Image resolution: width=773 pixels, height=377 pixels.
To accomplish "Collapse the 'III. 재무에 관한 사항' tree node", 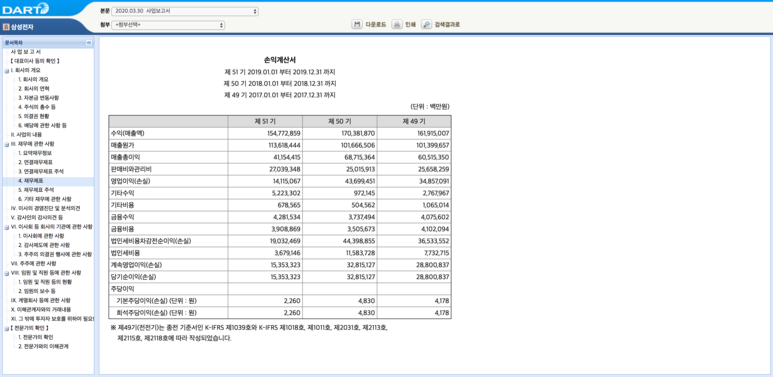I will tap(6, 144).
